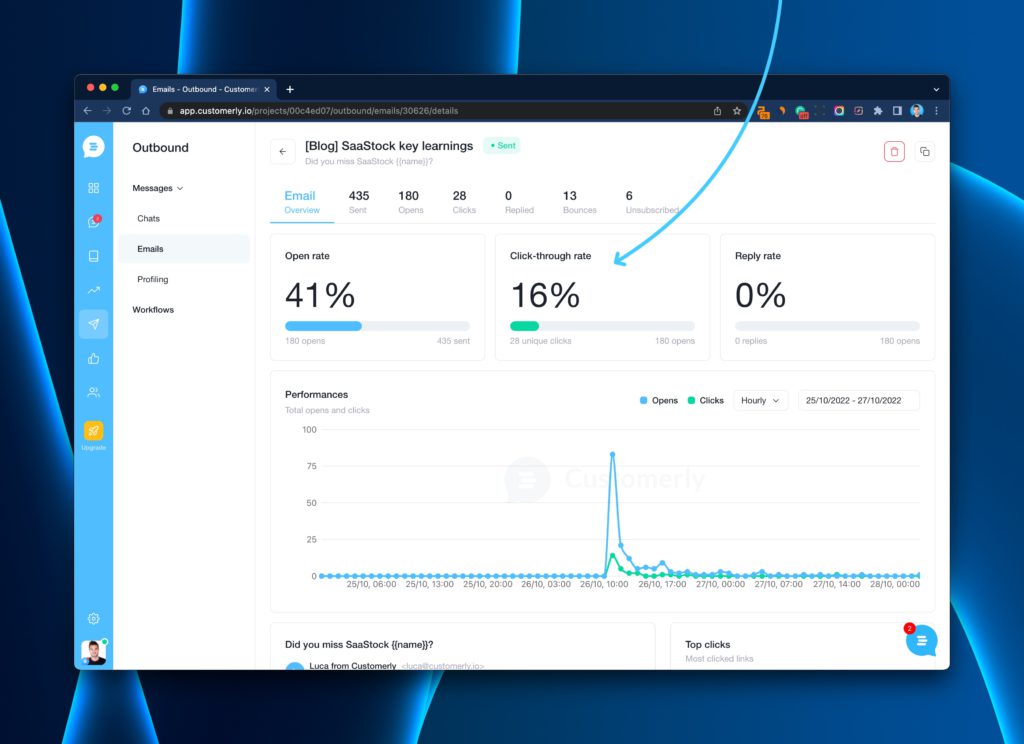Open Workflows in the Outbound menu
Image resolution: width=1024 pixels, height=744 pixels.
coord(153,310)
